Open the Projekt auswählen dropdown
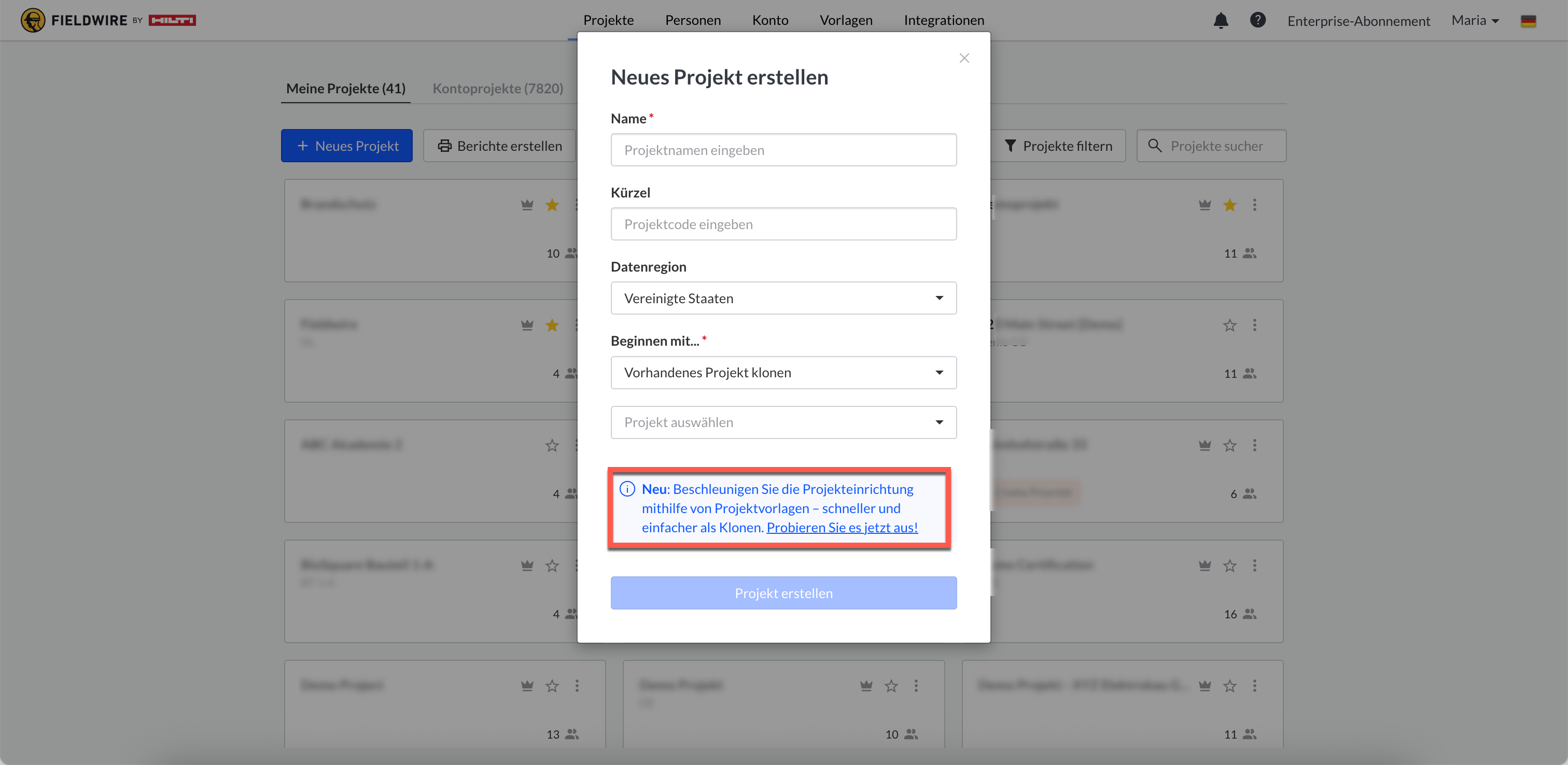This screenshot has height=765, width=1568. [x=783, y=422]
